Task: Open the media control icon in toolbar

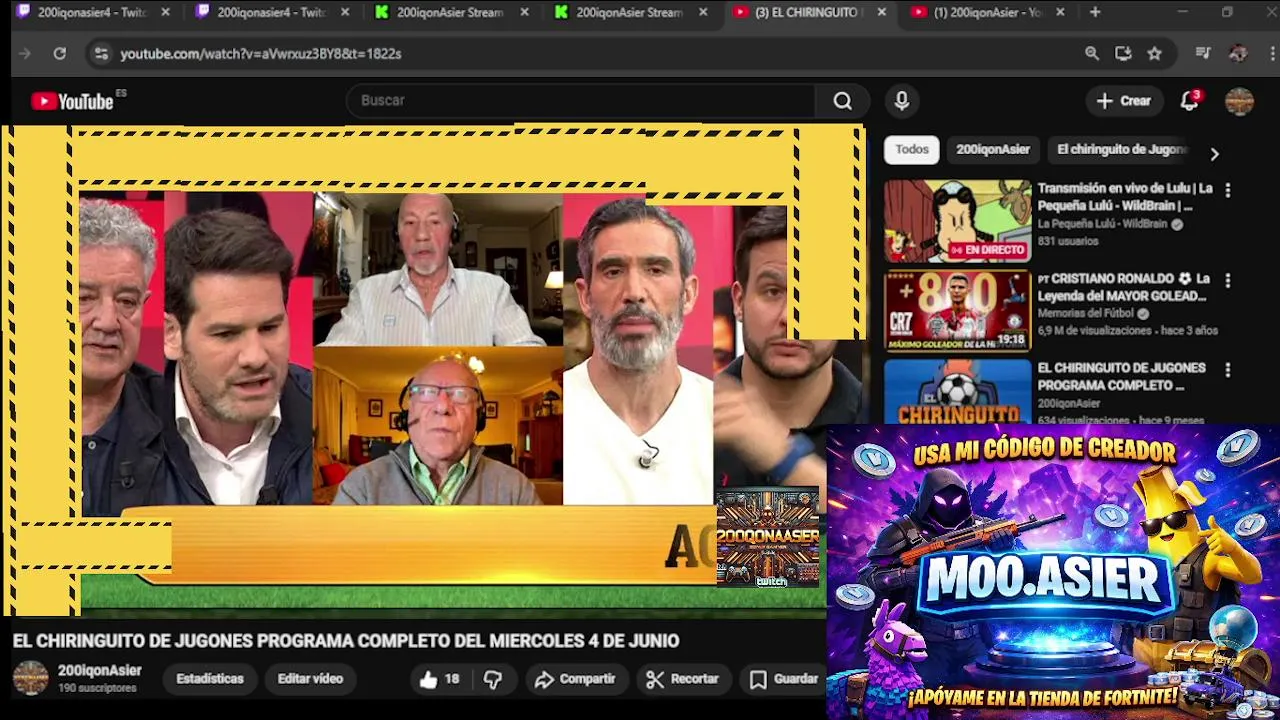Action: 1203,53
